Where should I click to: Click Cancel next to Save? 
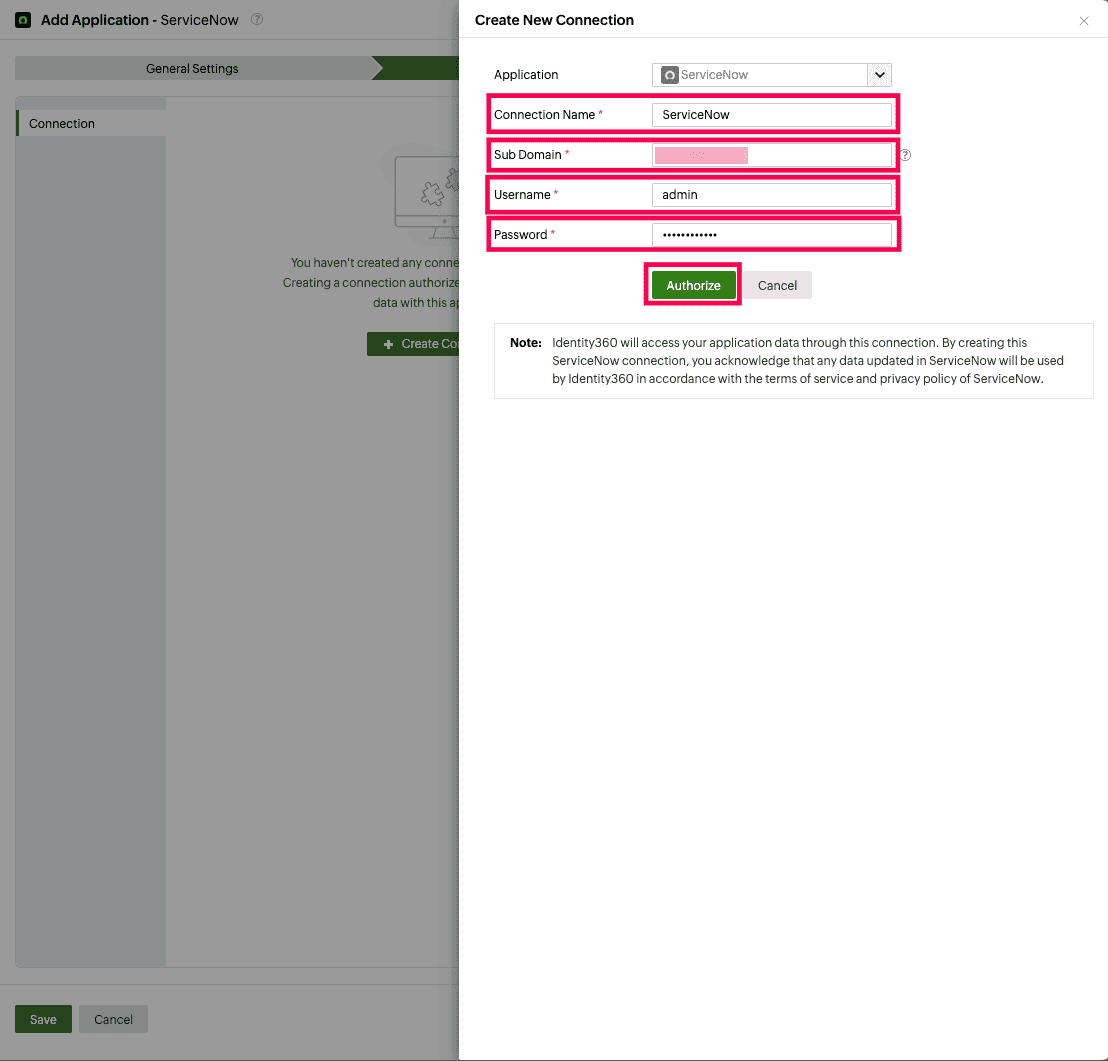(113, 1018)
